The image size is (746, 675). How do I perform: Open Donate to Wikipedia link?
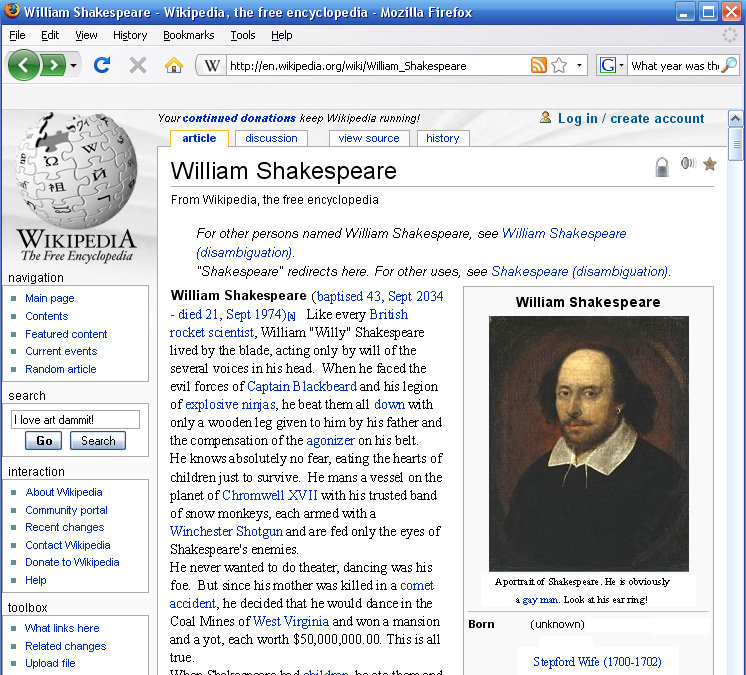72,562
